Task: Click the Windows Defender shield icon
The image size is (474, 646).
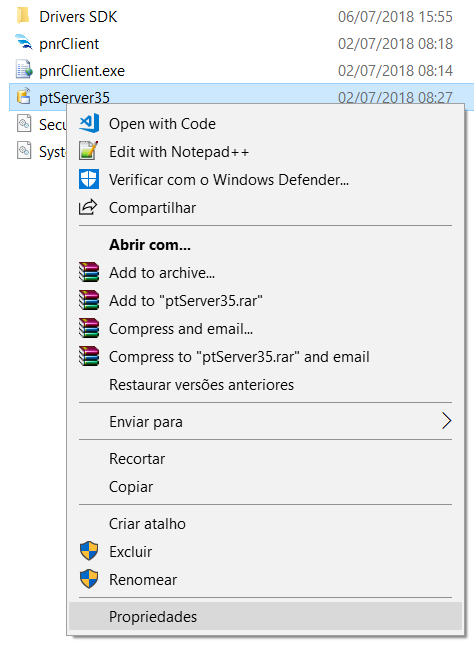Action: (89, 179)
